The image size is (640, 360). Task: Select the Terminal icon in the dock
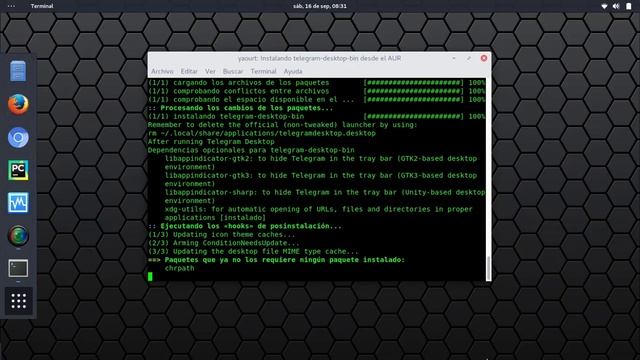(18, 268)
